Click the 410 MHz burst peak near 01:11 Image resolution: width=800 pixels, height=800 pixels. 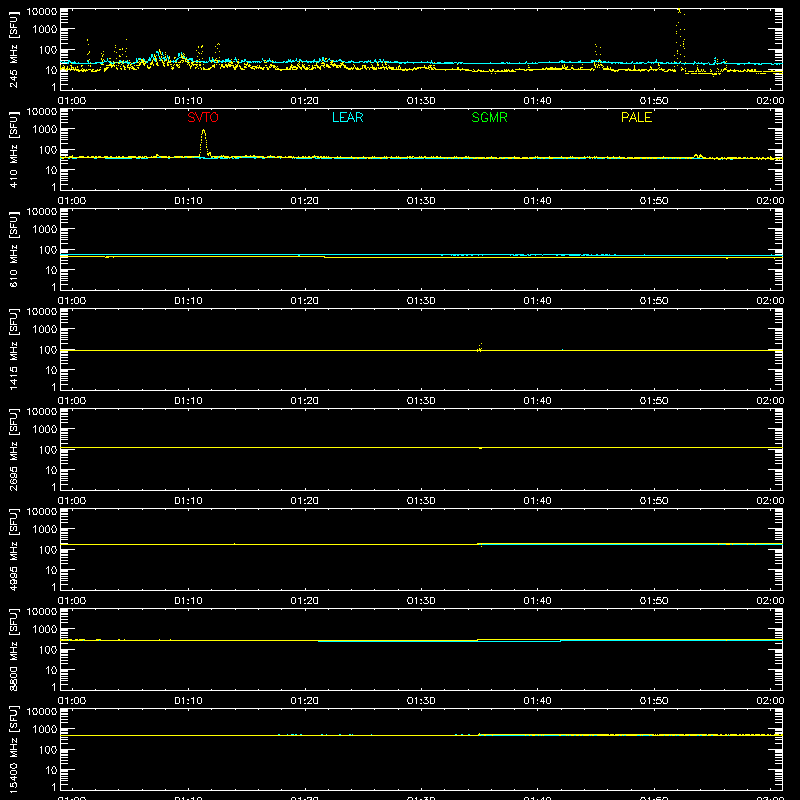204,132
